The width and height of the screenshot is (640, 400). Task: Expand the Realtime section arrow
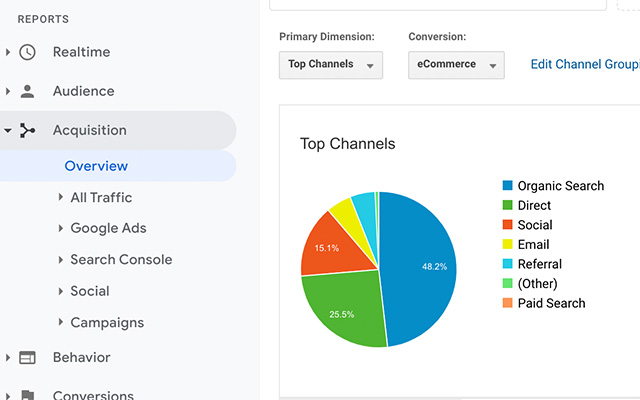click(x=8, y=52)
